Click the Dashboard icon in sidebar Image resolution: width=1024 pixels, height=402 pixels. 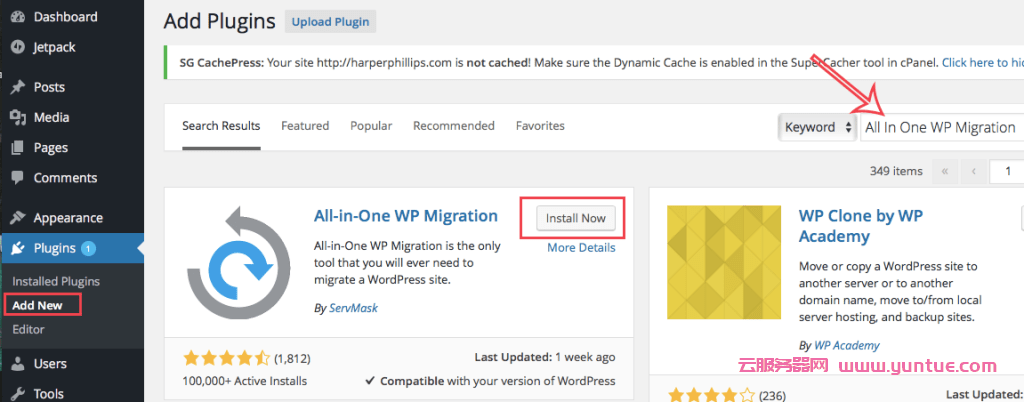17,16
